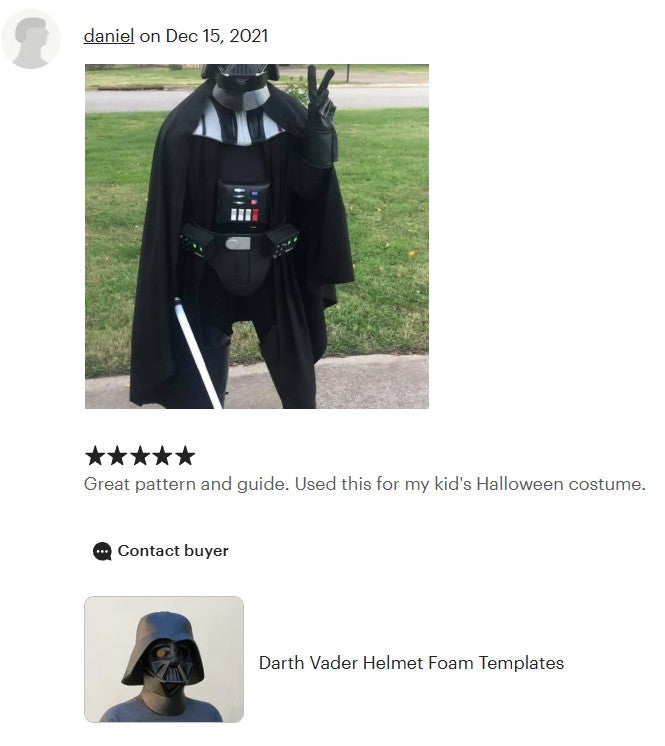665x746 pixels.
Task: Click the blue shirt in product thumbnail
Action: pyautogui.click(x=161, y=710)
